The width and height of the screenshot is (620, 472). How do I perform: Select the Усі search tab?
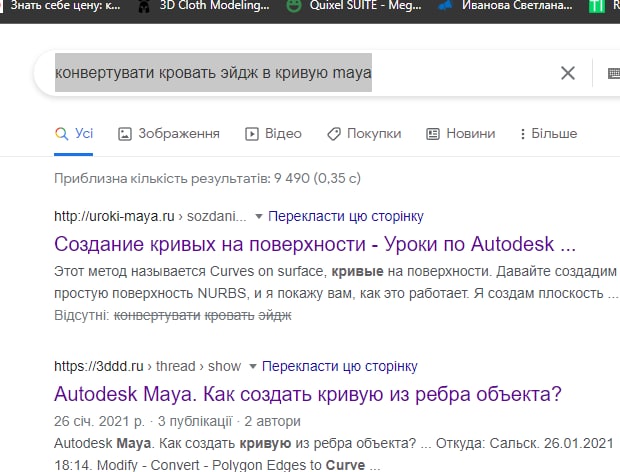click(x=74, y=134)
